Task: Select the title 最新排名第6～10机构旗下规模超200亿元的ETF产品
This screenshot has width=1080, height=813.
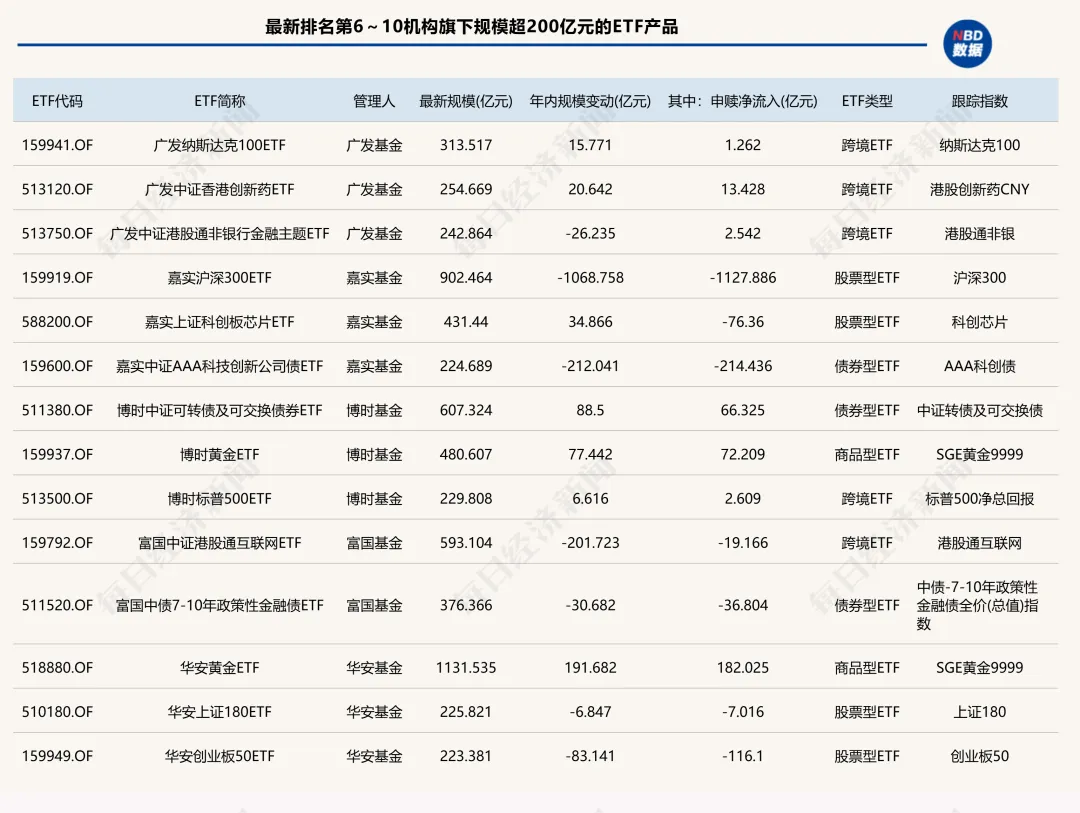Action: pos(472,27)
